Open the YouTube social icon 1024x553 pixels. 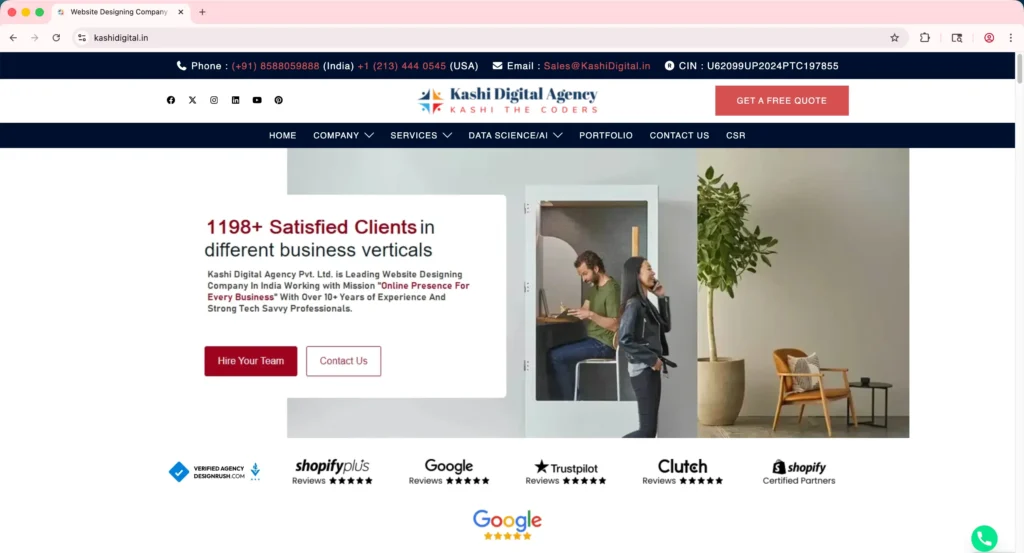click(x=257, y=100)
